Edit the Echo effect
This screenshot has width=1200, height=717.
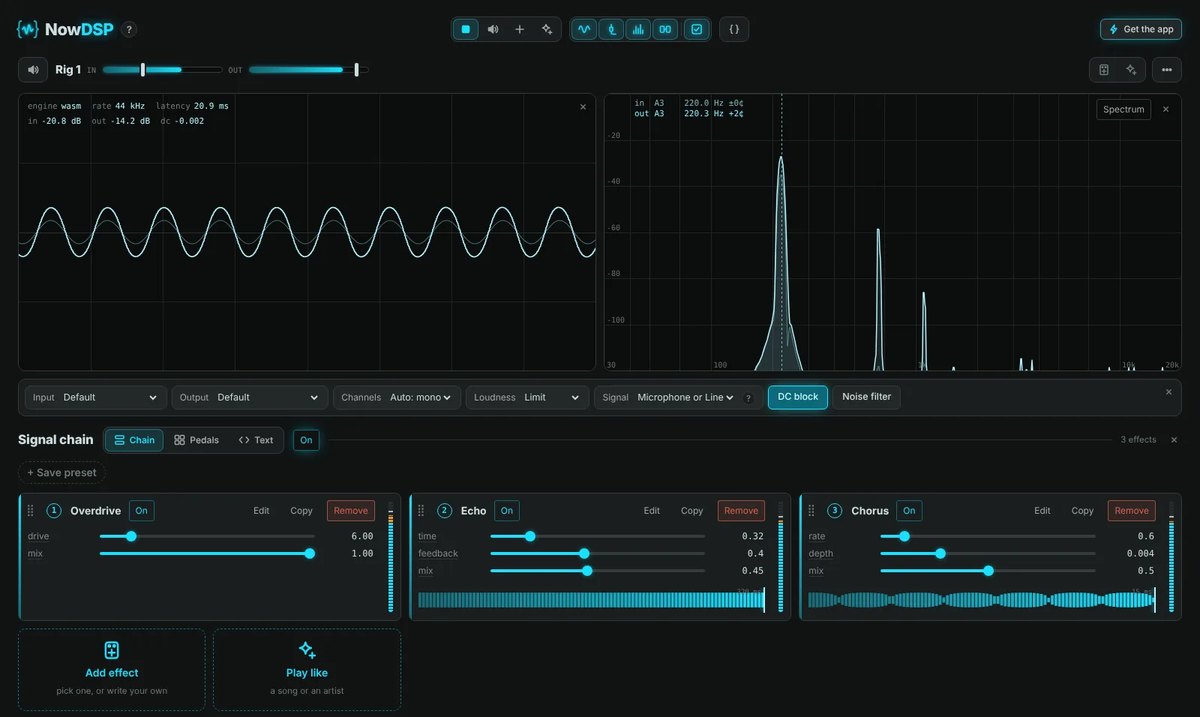click(652, 511)
